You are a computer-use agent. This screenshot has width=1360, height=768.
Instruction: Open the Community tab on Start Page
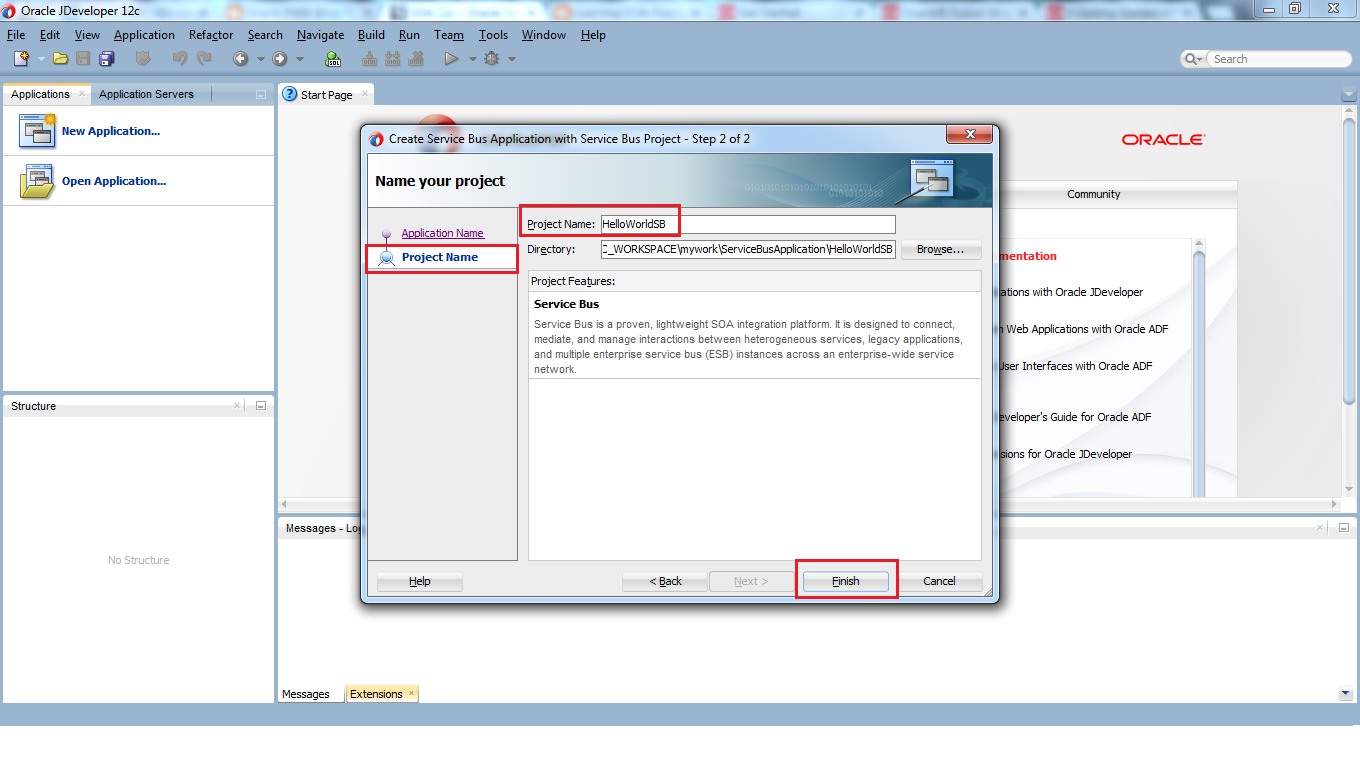point(1094,194)
